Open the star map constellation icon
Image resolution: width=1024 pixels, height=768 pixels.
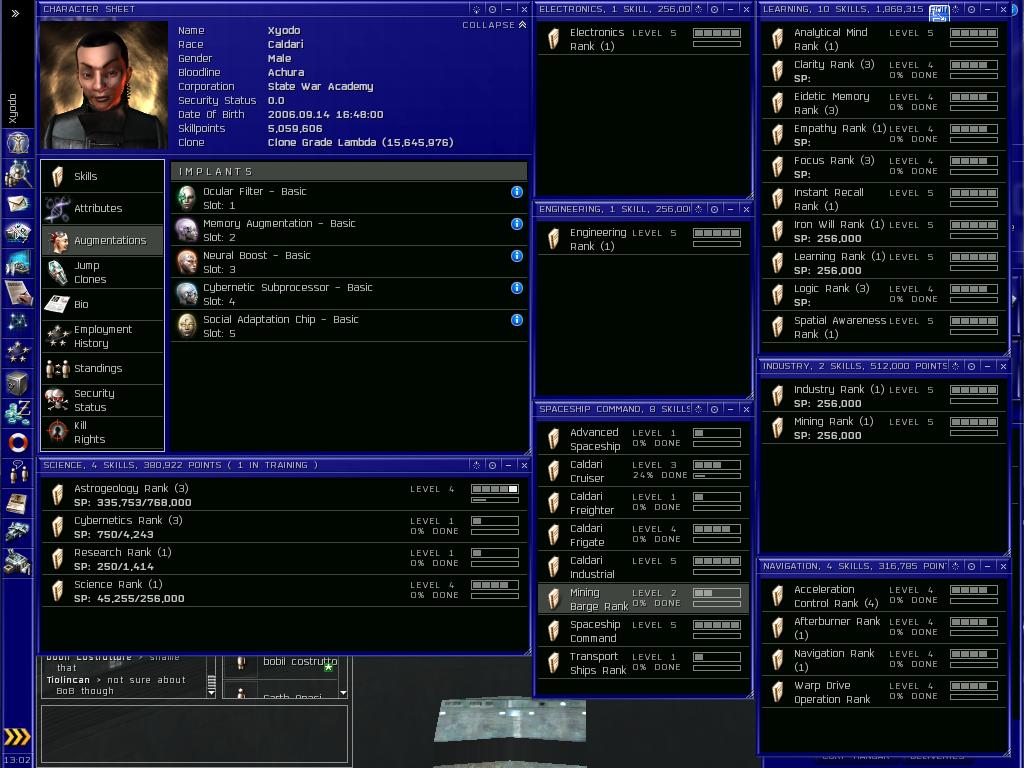click(18, 322)
